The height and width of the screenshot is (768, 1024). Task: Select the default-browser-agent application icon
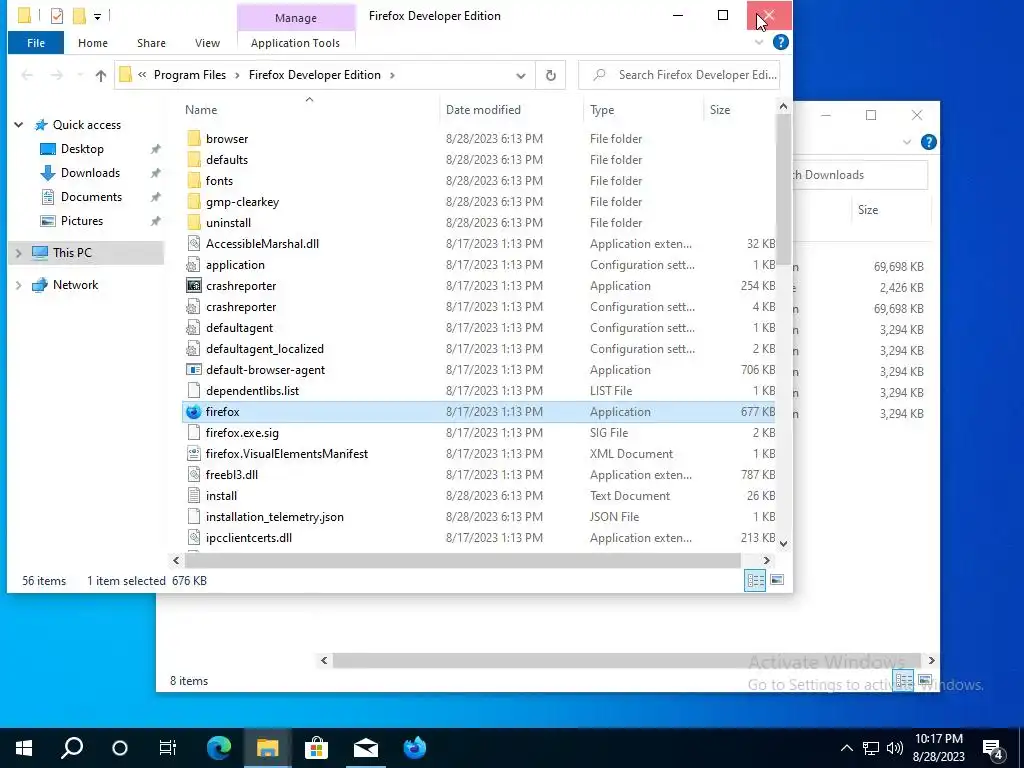coord(193,370)
